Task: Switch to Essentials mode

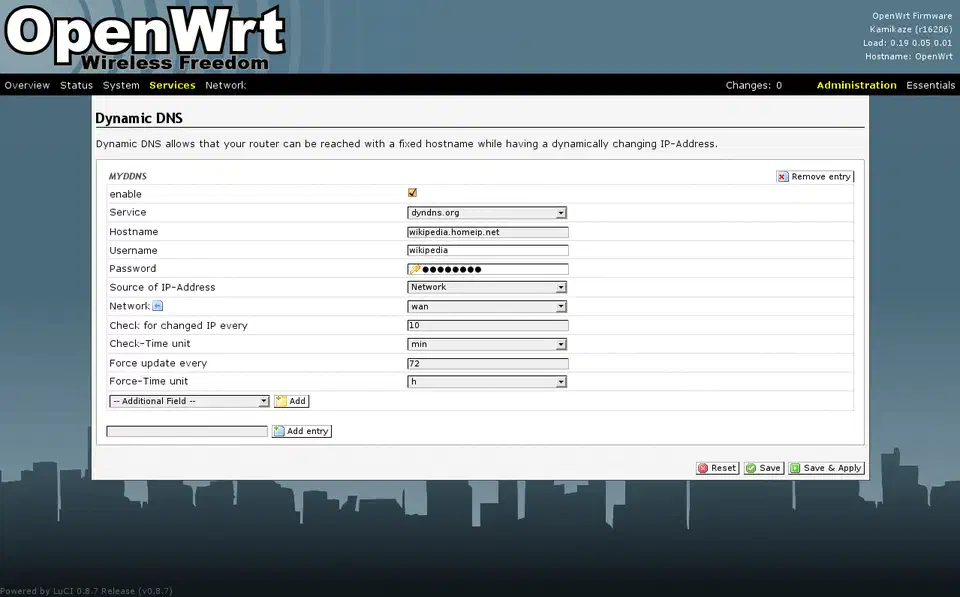Action: [931, 85]
